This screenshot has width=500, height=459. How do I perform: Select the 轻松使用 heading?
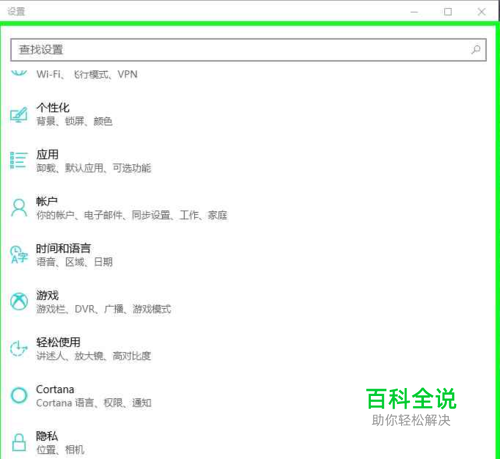point(58,342)
